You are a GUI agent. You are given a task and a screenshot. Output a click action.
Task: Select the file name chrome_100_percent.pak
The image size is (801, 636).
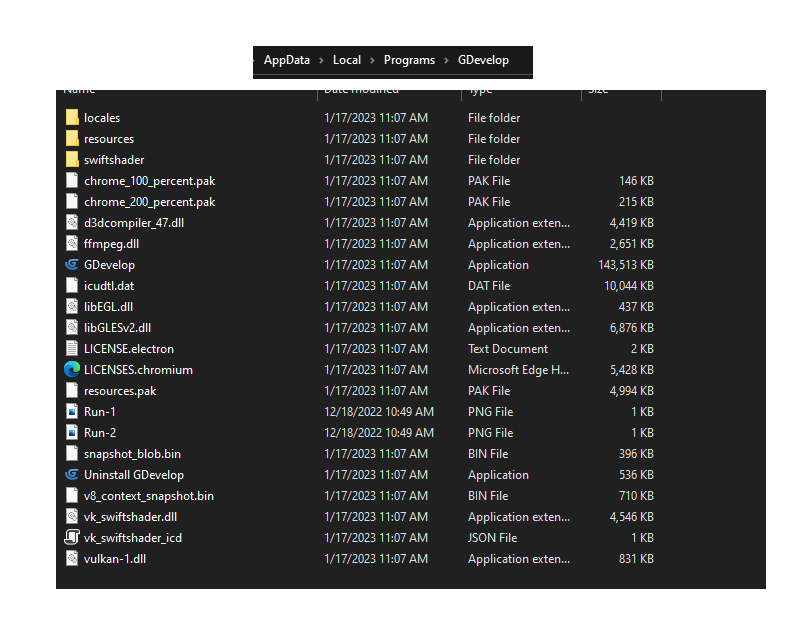149,181
